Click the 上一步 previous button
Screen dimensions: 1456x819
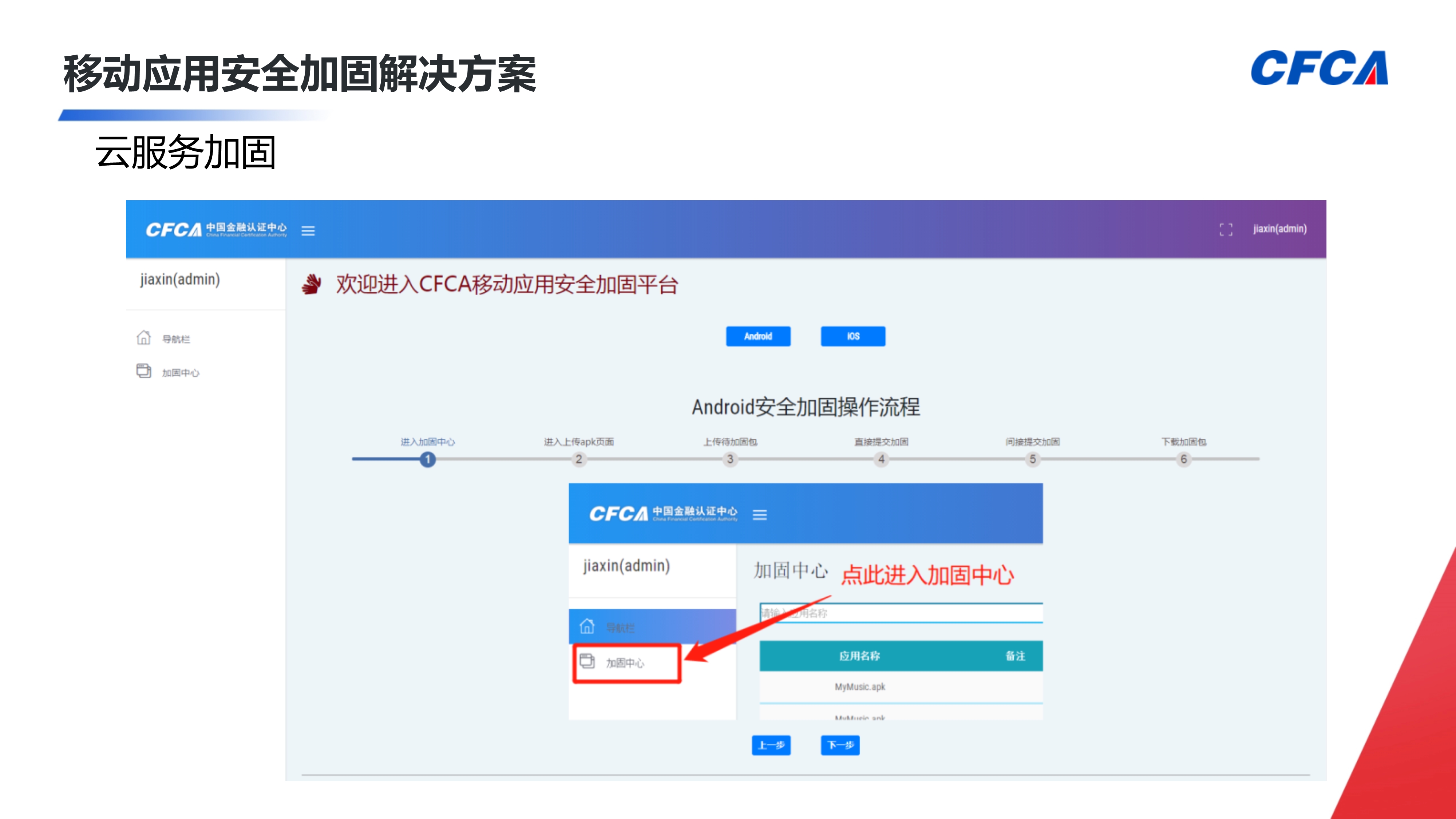771,745
